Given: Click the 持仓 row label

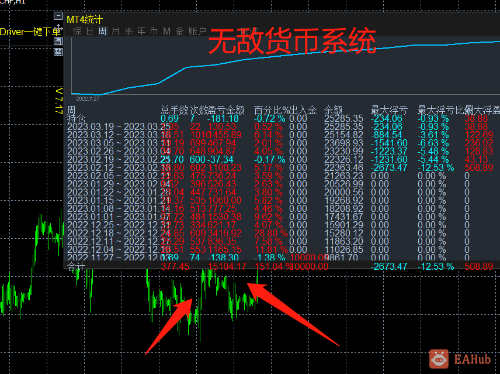Looking at the screenshot, I should [76, 118].
